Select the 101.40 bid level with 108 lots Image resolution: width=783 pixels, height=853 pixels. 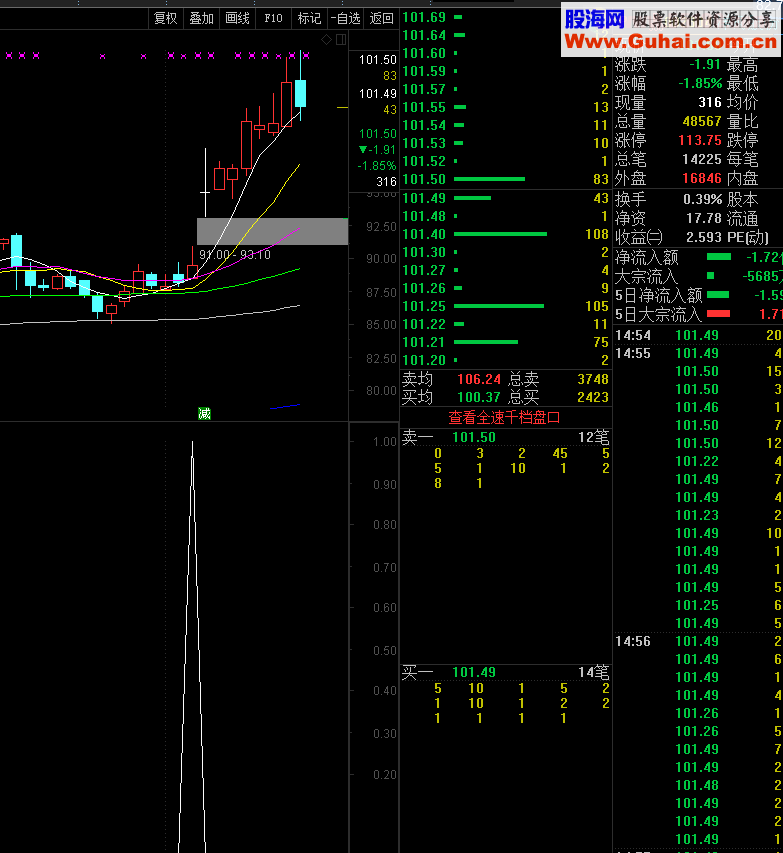505,234
